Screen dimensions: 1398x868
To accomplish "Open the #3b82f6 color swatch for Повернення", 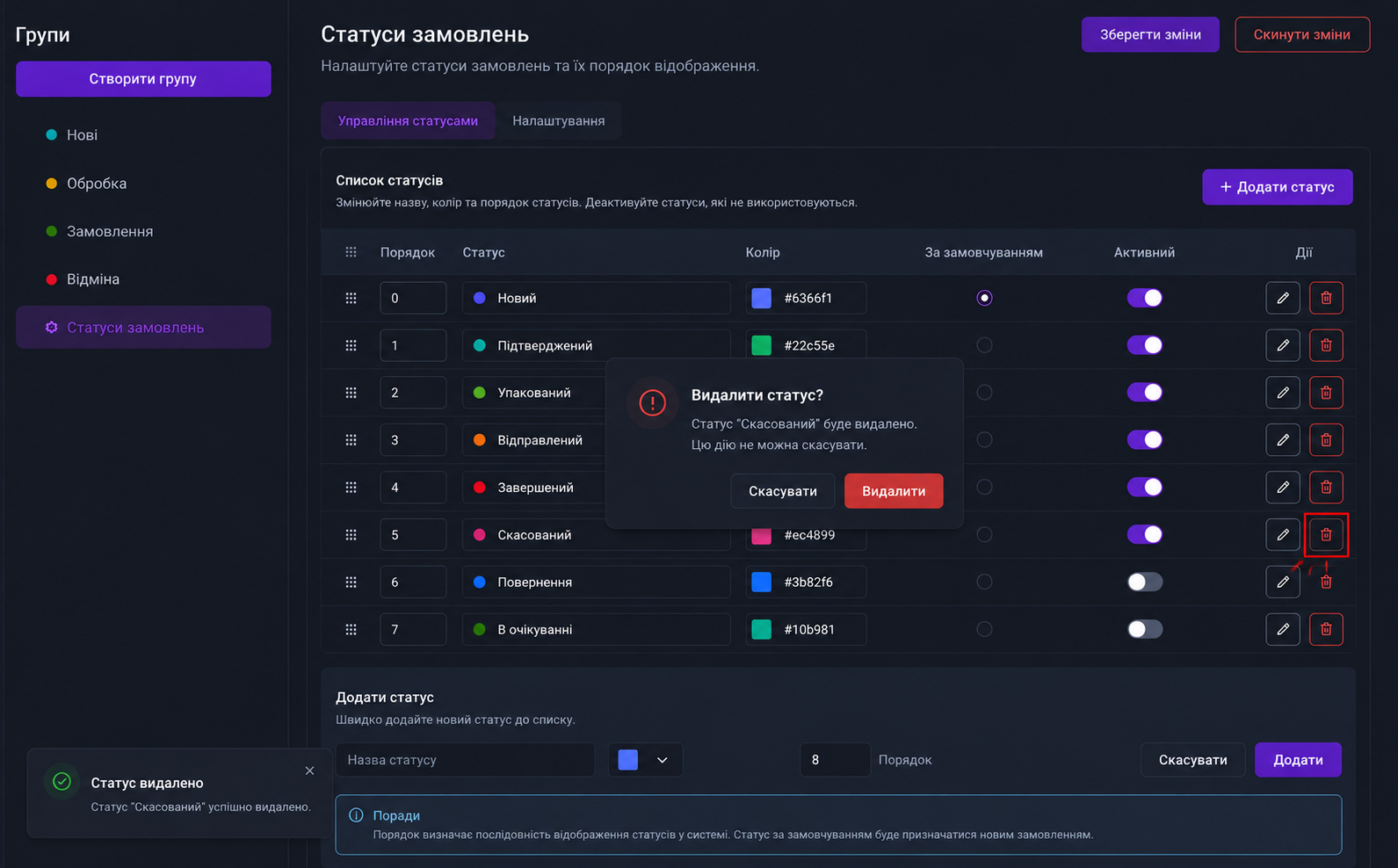I will click(762, 582).
